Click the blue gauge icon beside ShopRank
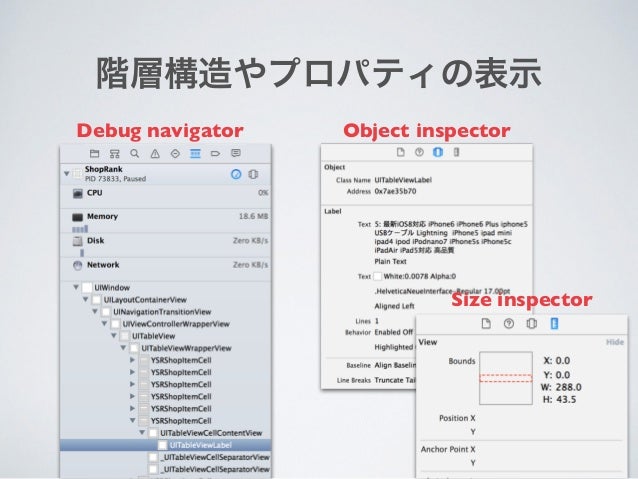This screenshot has height=479, width=638. click(x=236, y=174)
